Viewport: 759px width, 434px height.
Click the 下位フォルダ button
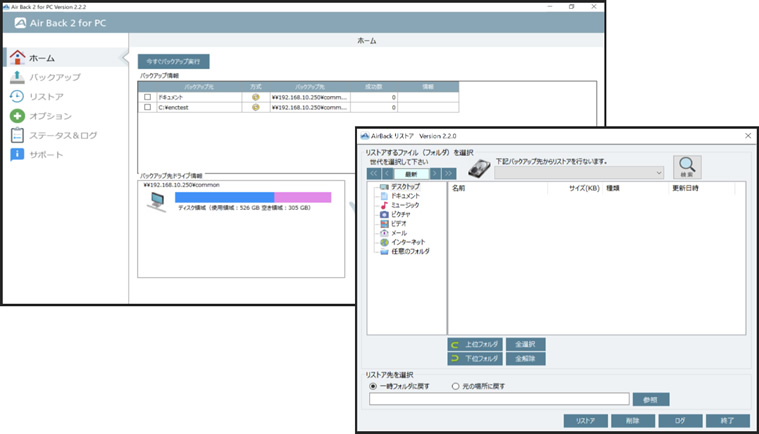(x=475, y=359)
